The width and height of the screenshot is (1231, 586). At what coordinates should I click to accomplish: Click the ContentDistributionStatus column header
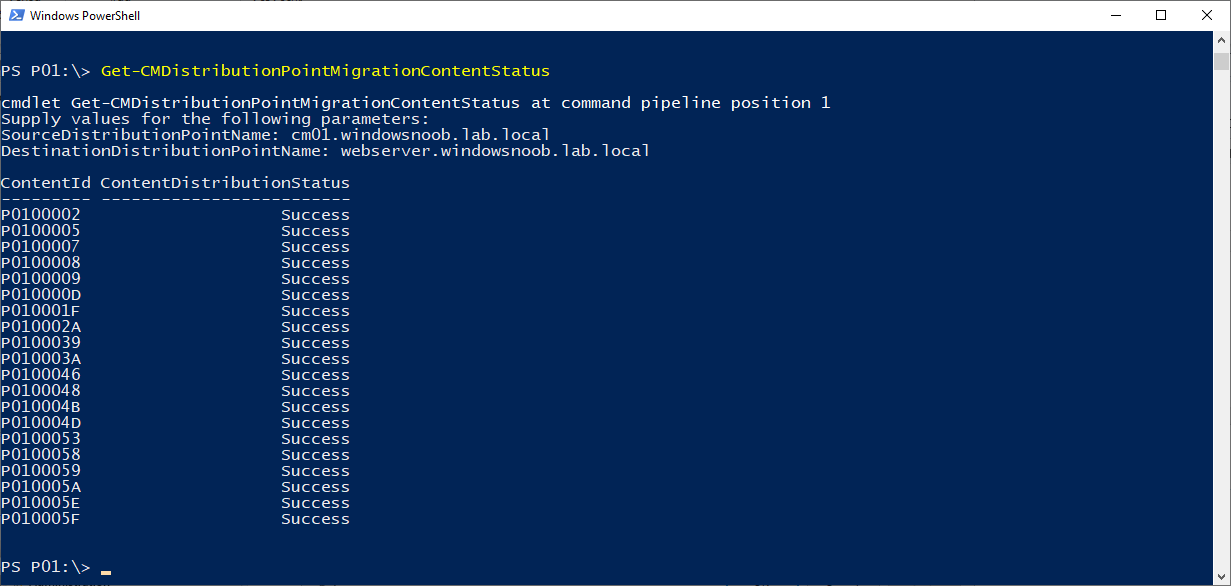pos(225,183)
